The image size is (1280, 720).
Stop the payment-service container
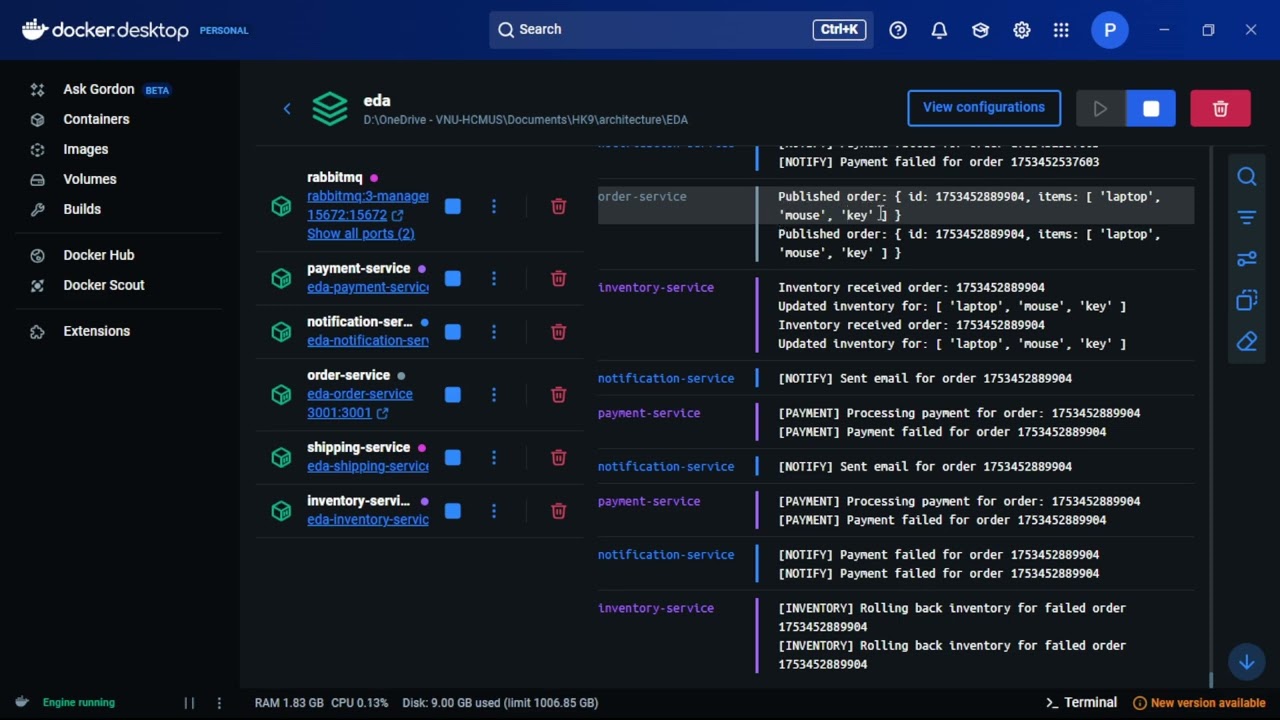point(453,278)
